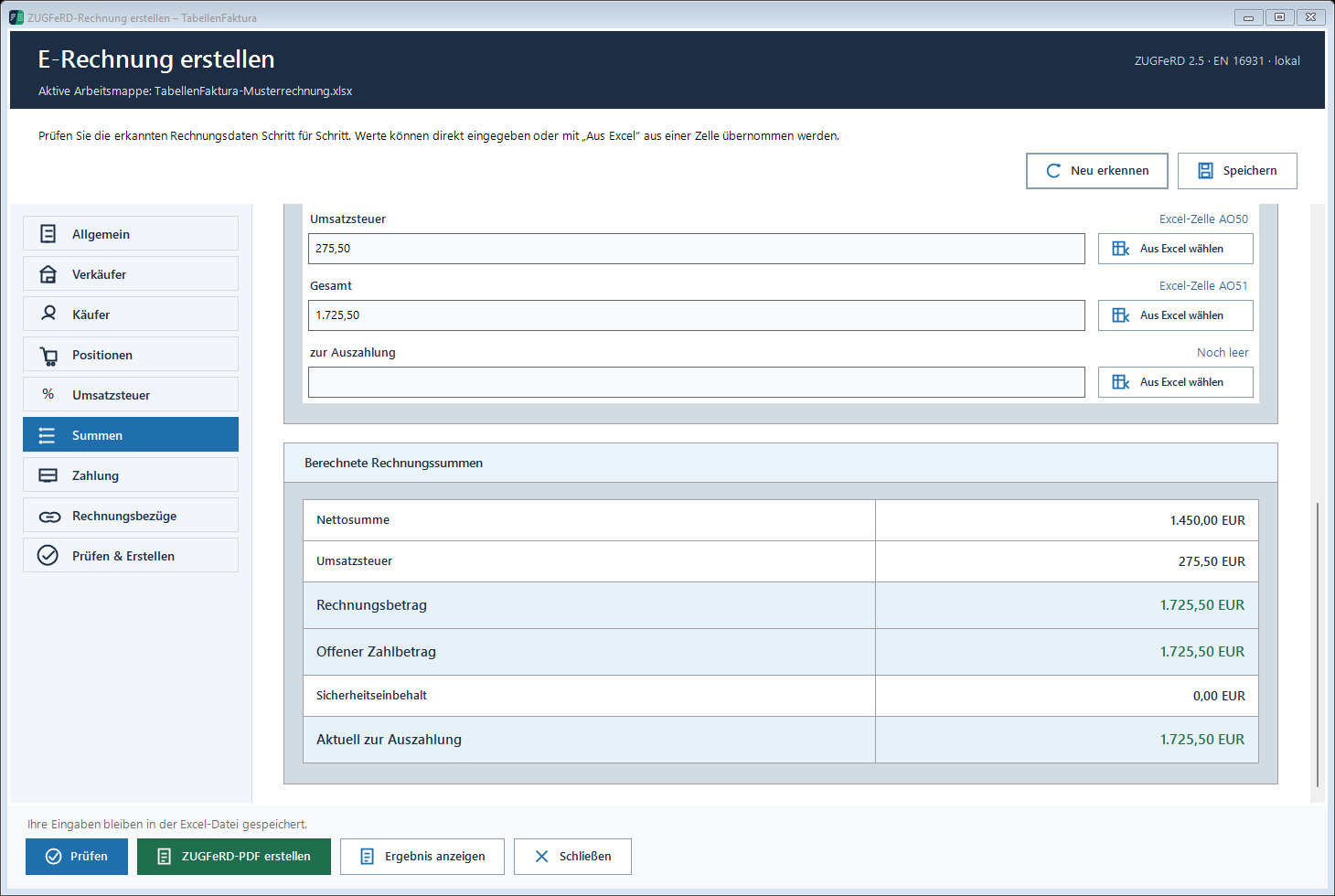Click the refresh icon in Neu erkennen

tap(1053, 171)
